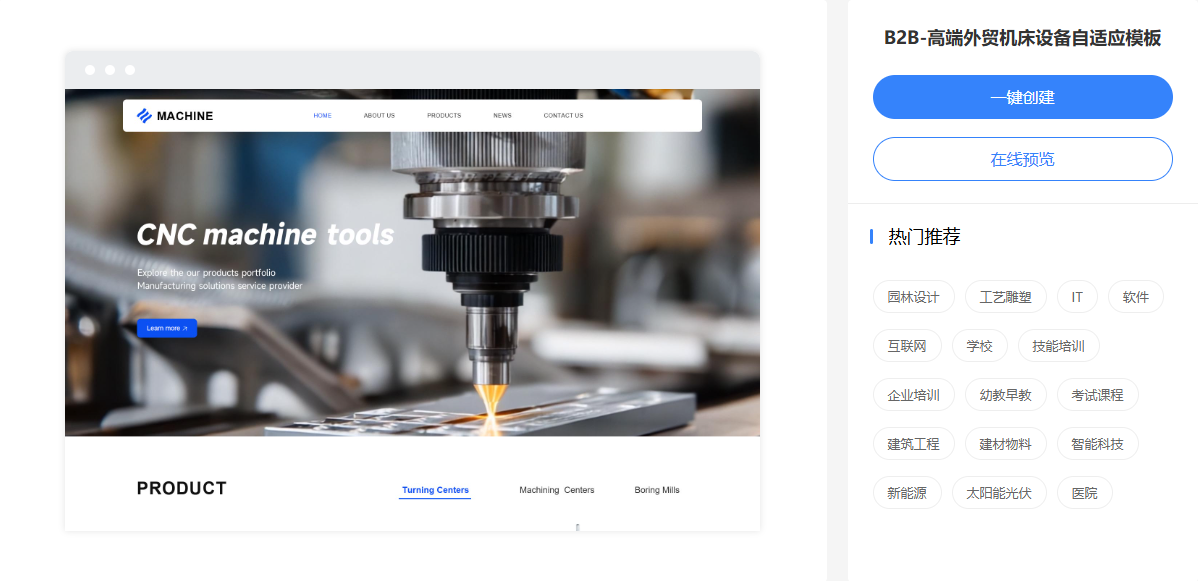Click the MACHINE logo icon
The height and width of the screenshot is (581, 1198).
point(144,116)
